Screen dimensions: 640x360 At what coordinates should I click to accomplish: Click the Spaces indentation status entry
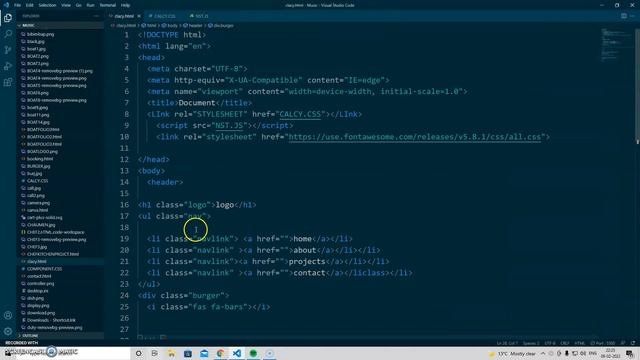point(531,343)
